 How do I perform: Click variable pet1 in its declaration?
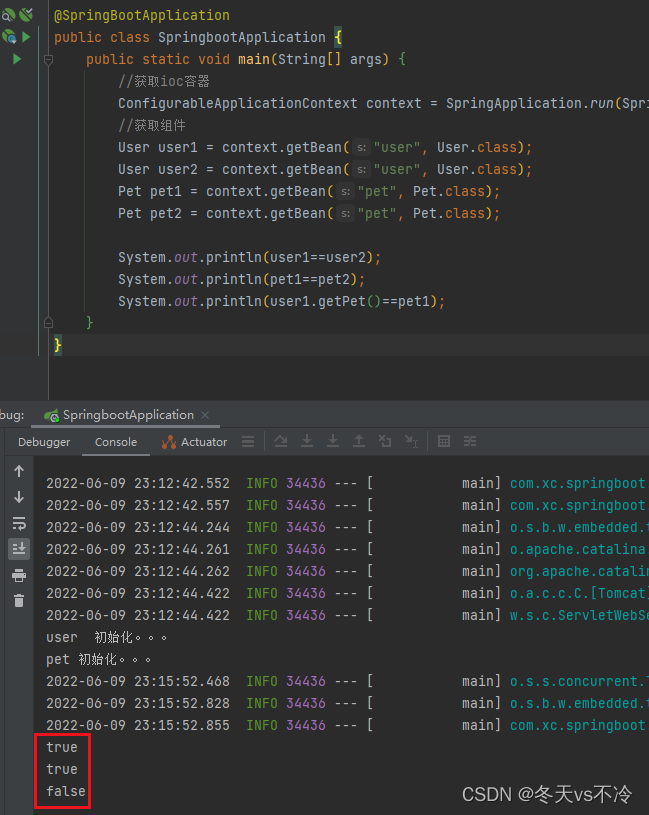pos(166,192)
